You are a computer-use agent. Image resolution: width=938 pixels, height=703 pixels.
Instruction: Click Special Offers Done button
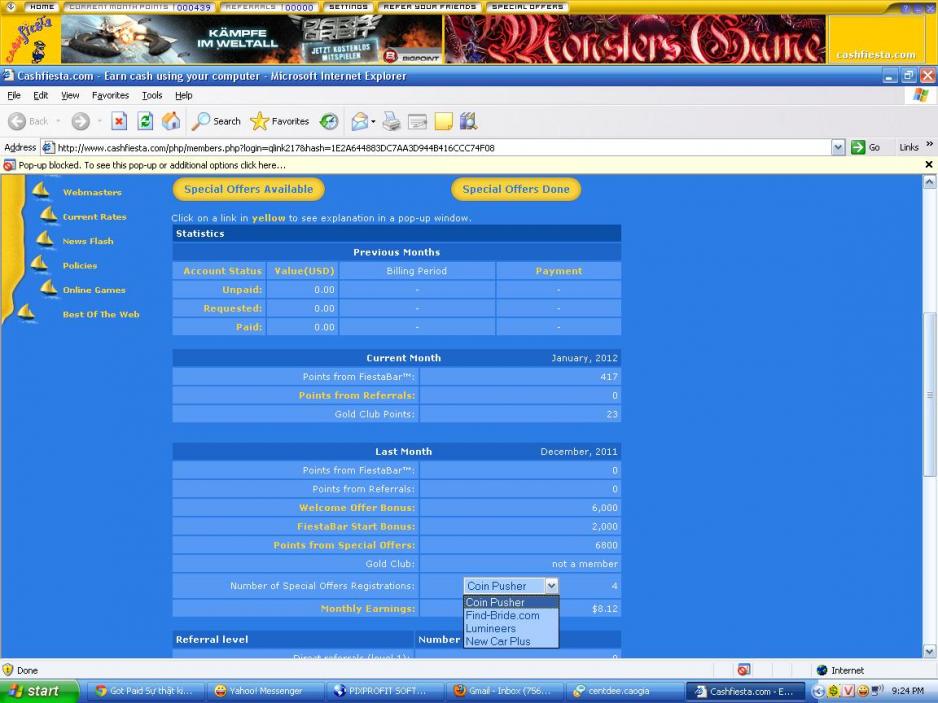tap(516, 189)
